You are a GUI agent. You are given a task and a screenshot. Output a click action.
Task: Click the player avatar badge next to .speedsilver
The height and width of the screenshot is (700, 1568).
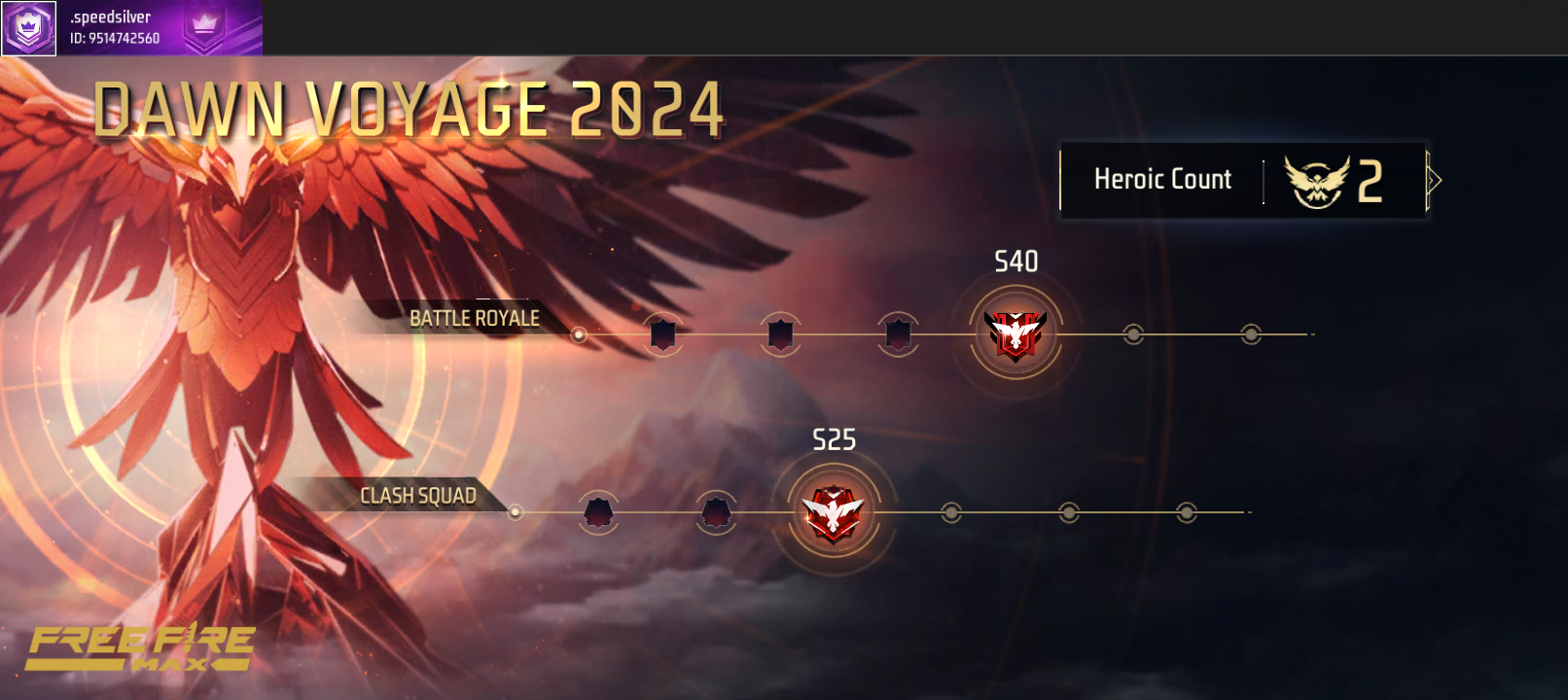click(x=28, y=28)
